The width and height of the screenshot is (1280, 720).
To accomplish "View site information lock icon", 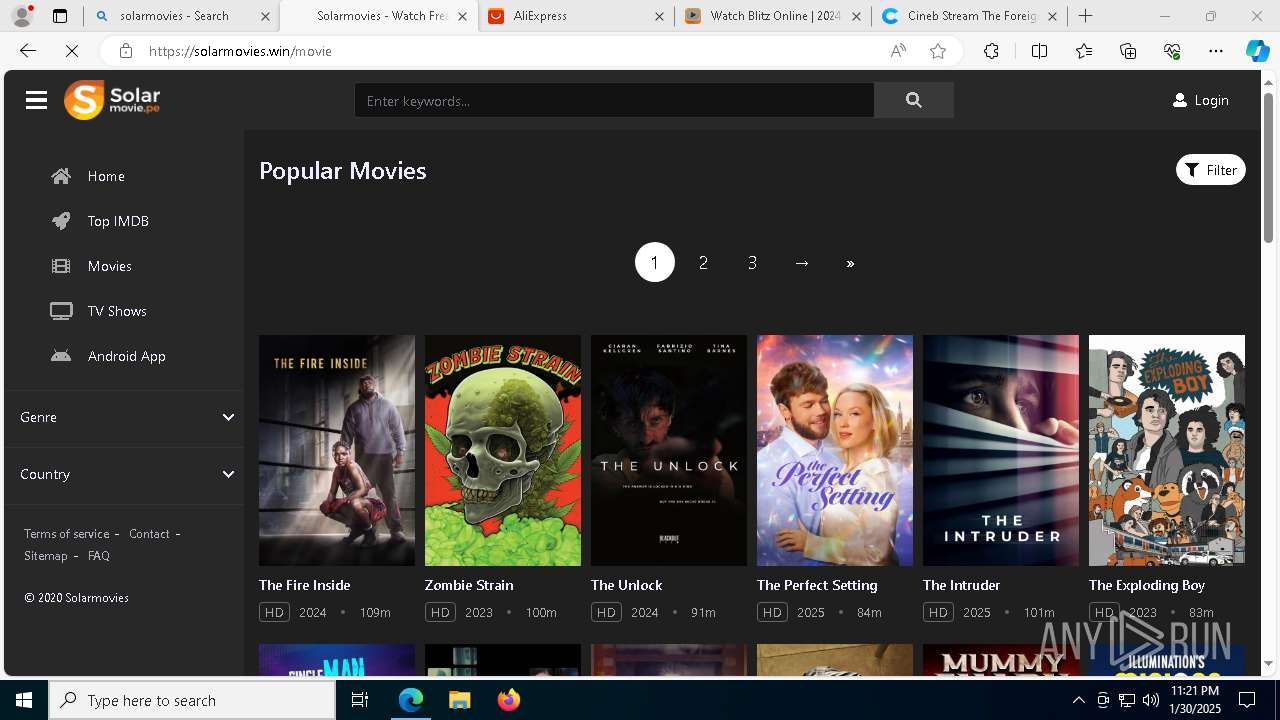I will coord(125,51).
